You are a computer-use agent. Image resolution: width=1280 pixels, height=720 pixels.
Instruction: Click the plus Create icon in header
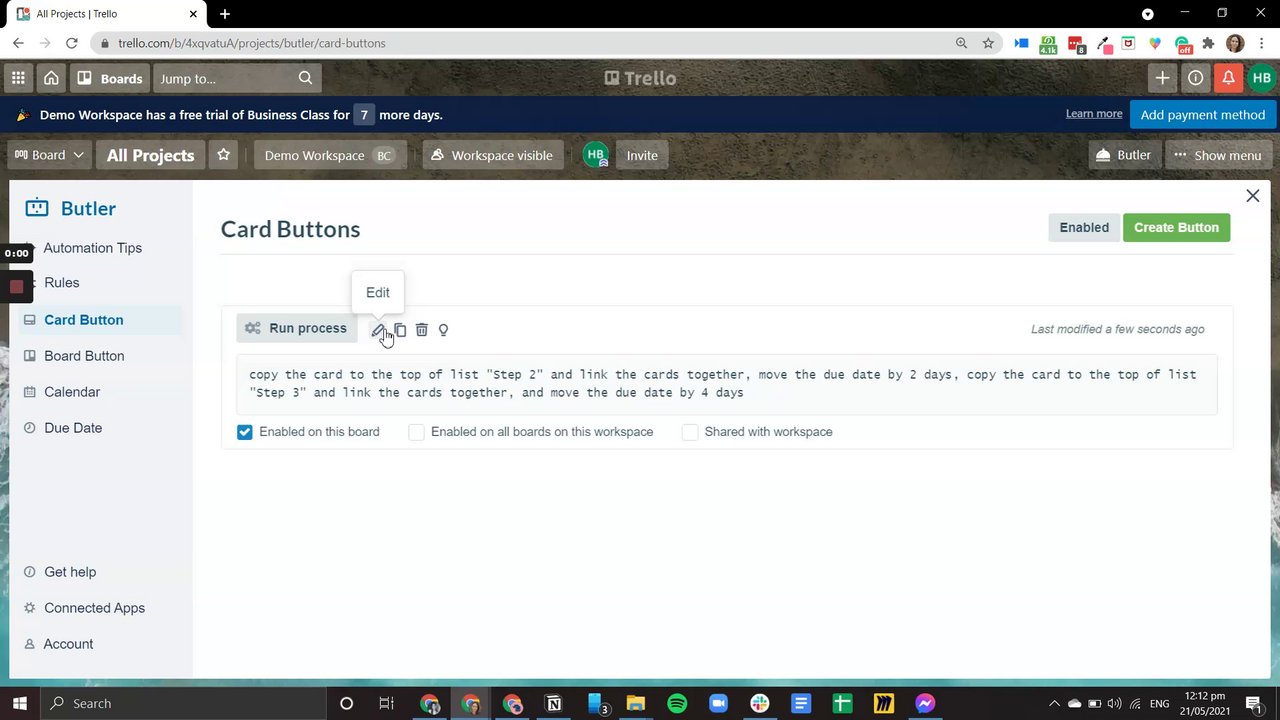pos(1162,78)
